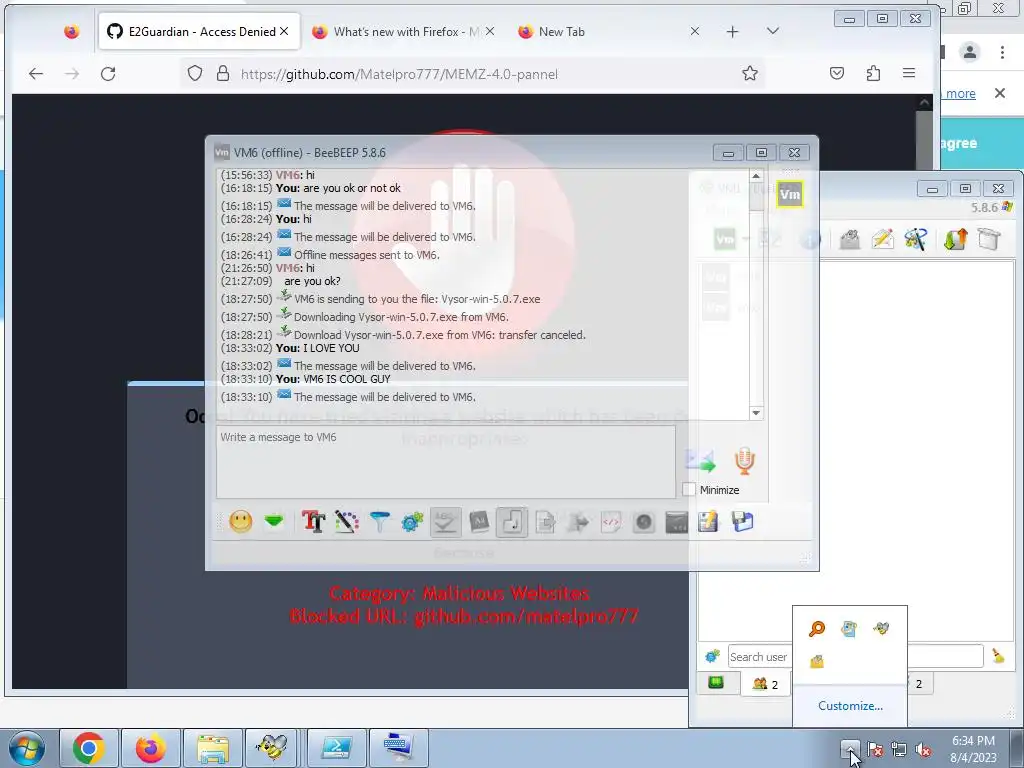Click the code snippet </> icon

click(611, 522)
